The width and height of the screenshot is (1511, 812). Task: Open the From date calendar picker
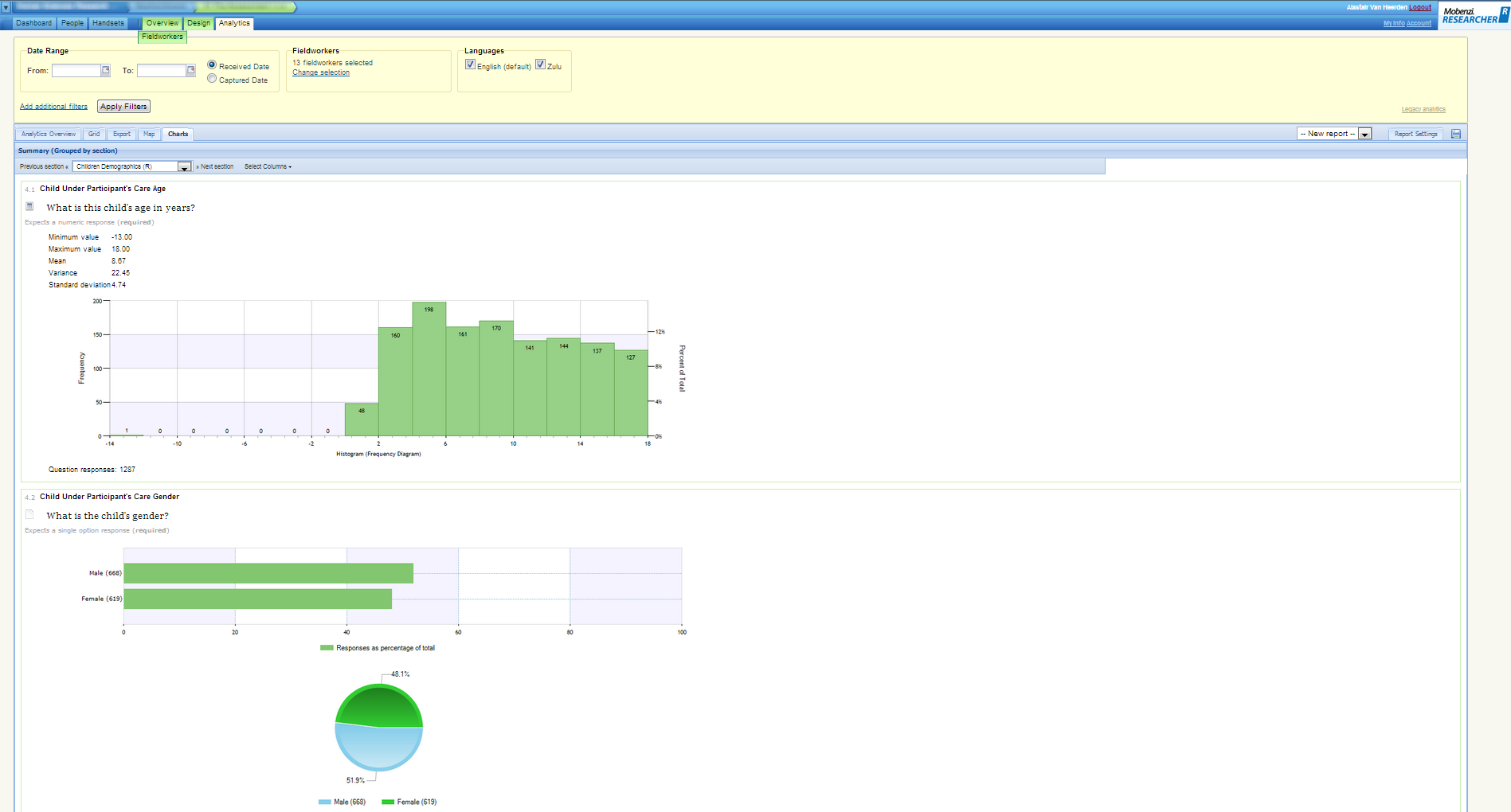pos(105,71)
